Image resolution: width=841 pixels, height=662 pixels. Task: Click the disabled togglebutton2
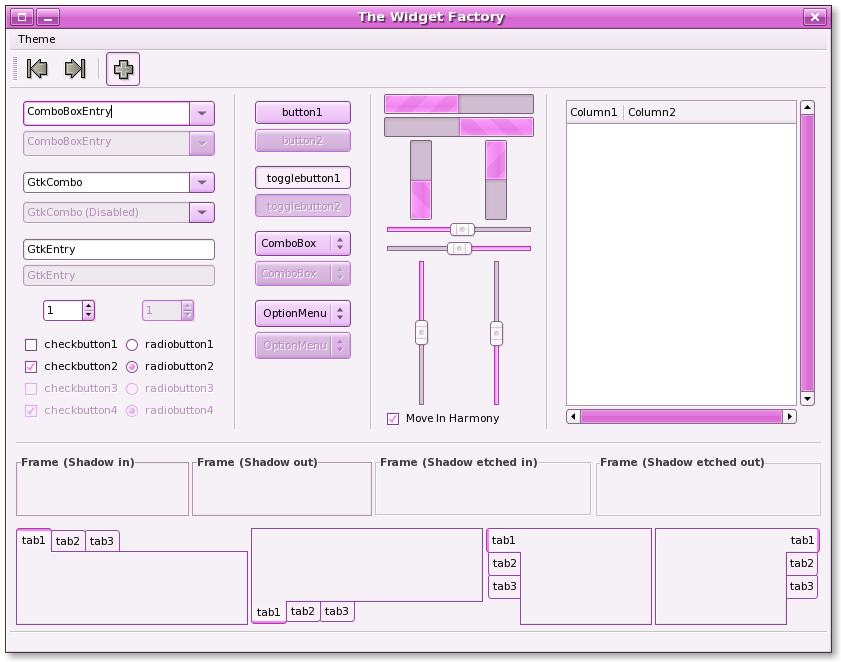(303, 206)
